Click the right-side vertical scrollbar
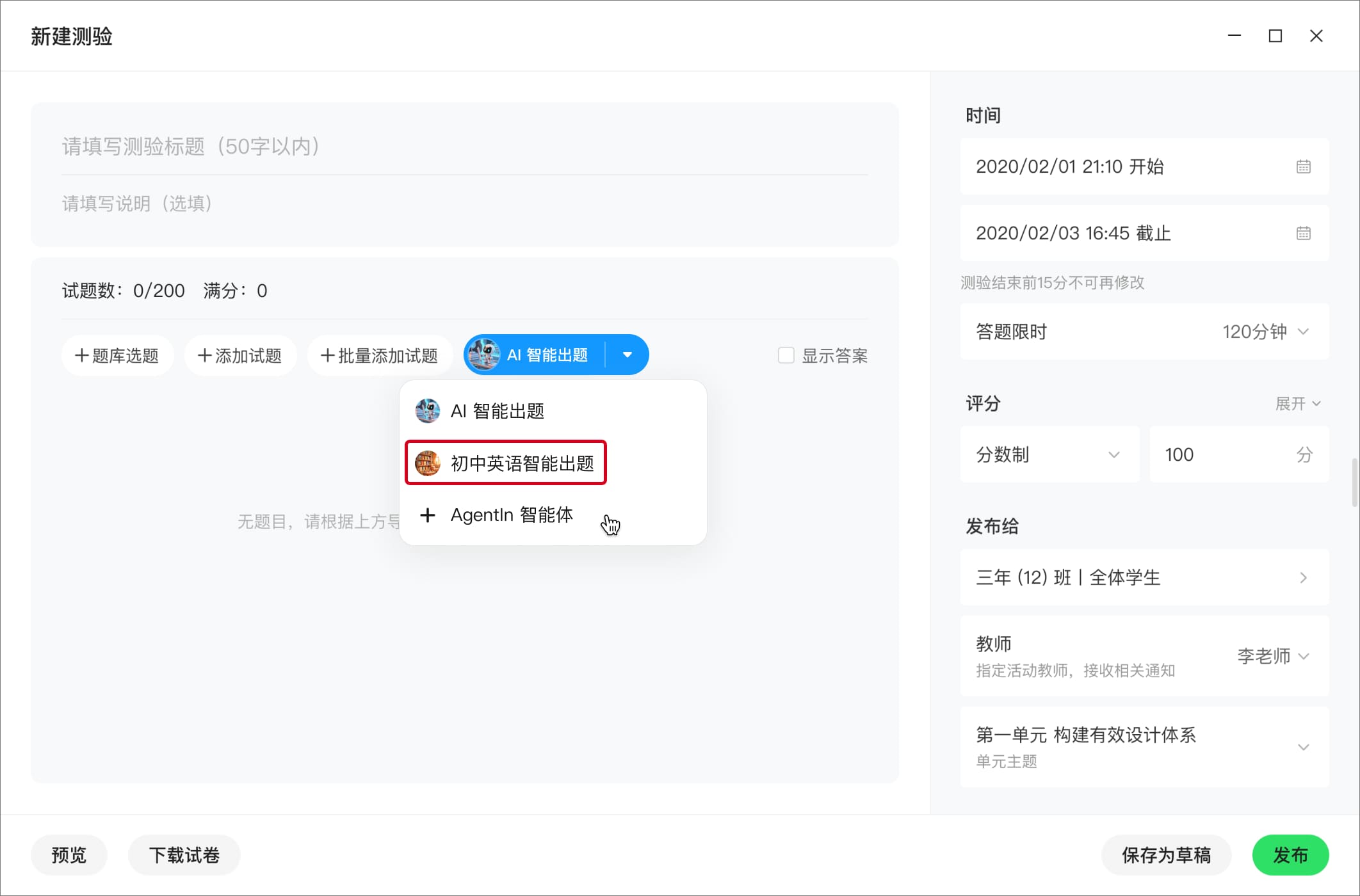 coord(1354,481)
